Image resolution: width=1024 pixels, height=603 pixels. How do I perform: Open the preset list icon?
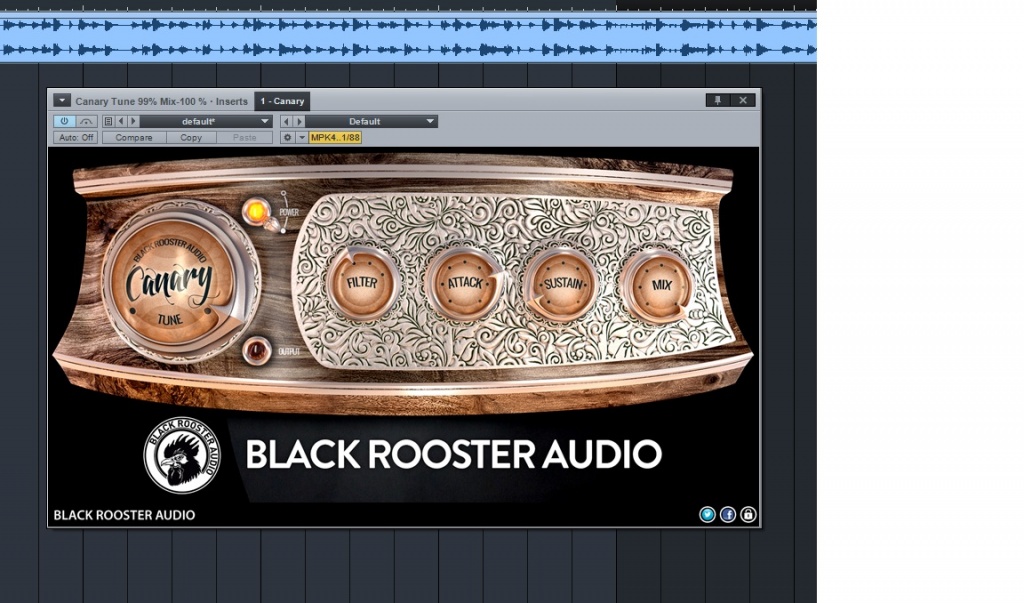pyautogui.click(x=108, y=122)
